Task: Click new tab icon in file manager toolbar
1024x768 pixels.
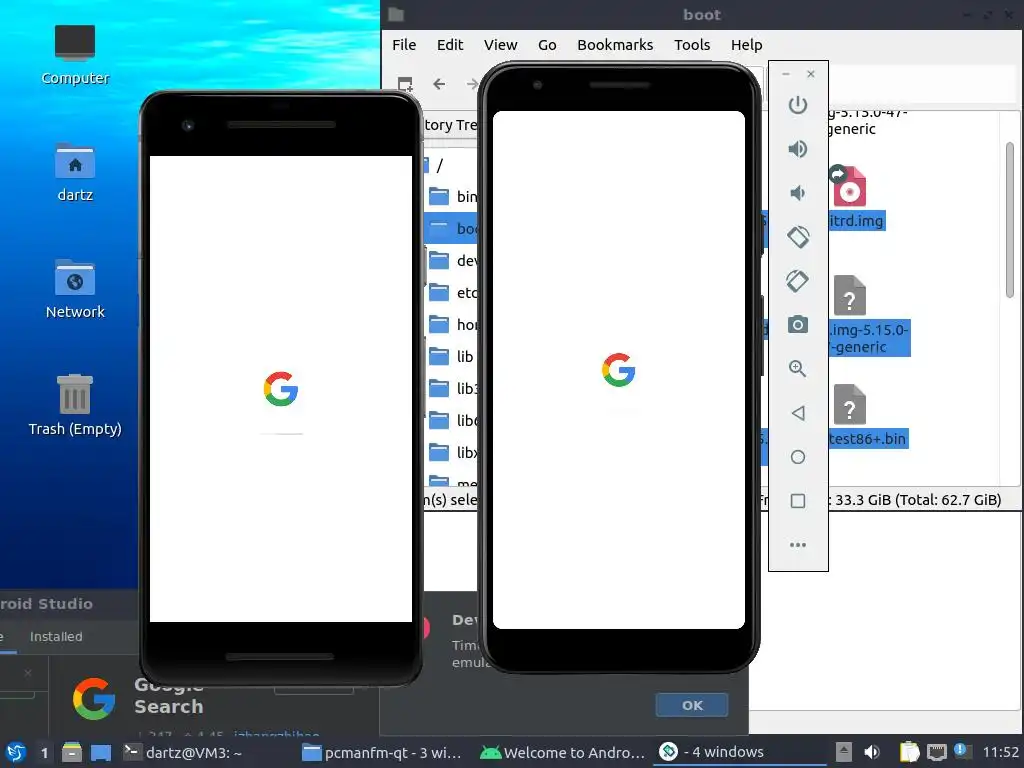Action: [405, 84]
